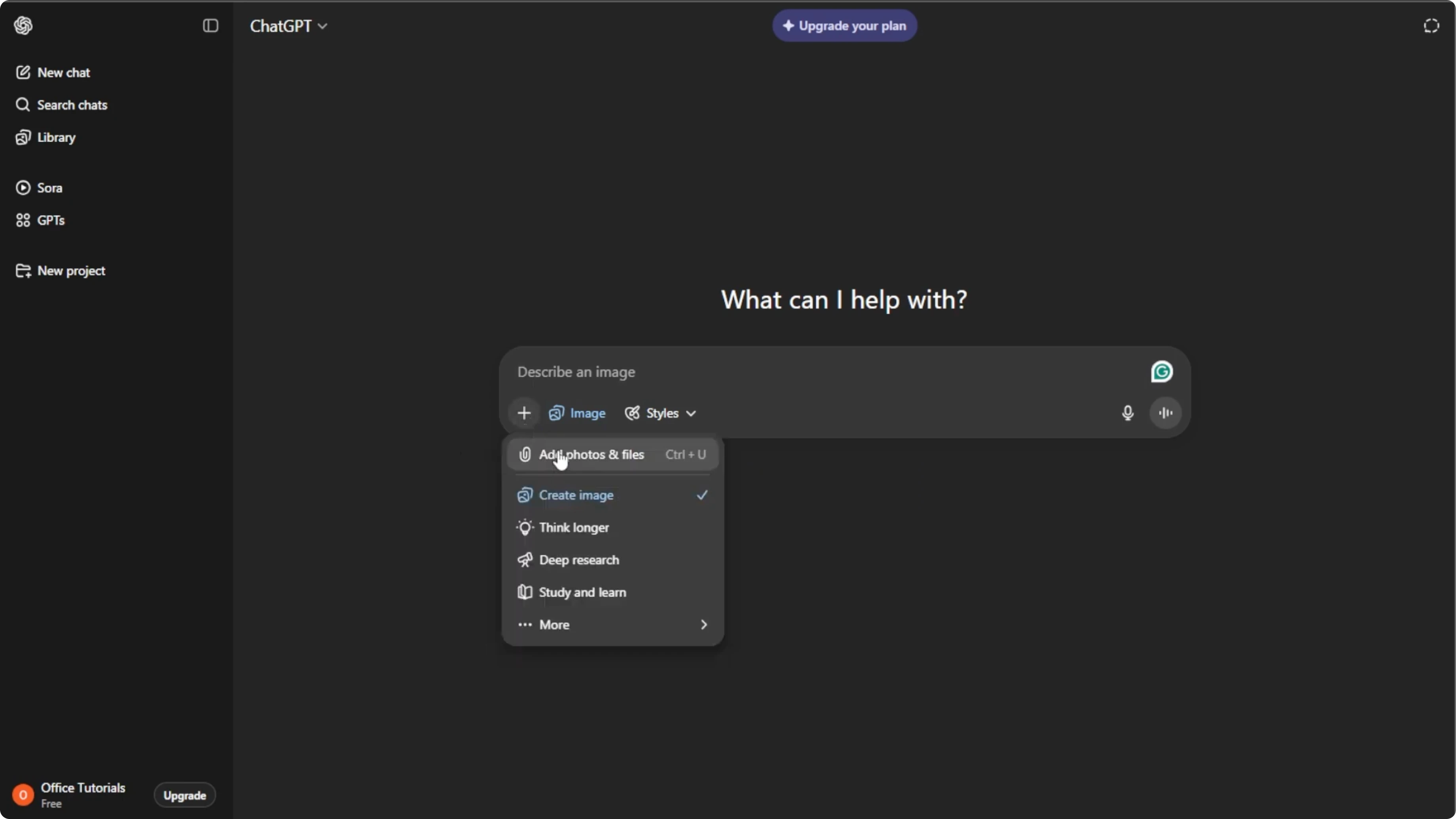This screenshot has height=819, width=1456.
Task: Expand the ChatGPT model selector dropdown
Action: coord(288,26)
